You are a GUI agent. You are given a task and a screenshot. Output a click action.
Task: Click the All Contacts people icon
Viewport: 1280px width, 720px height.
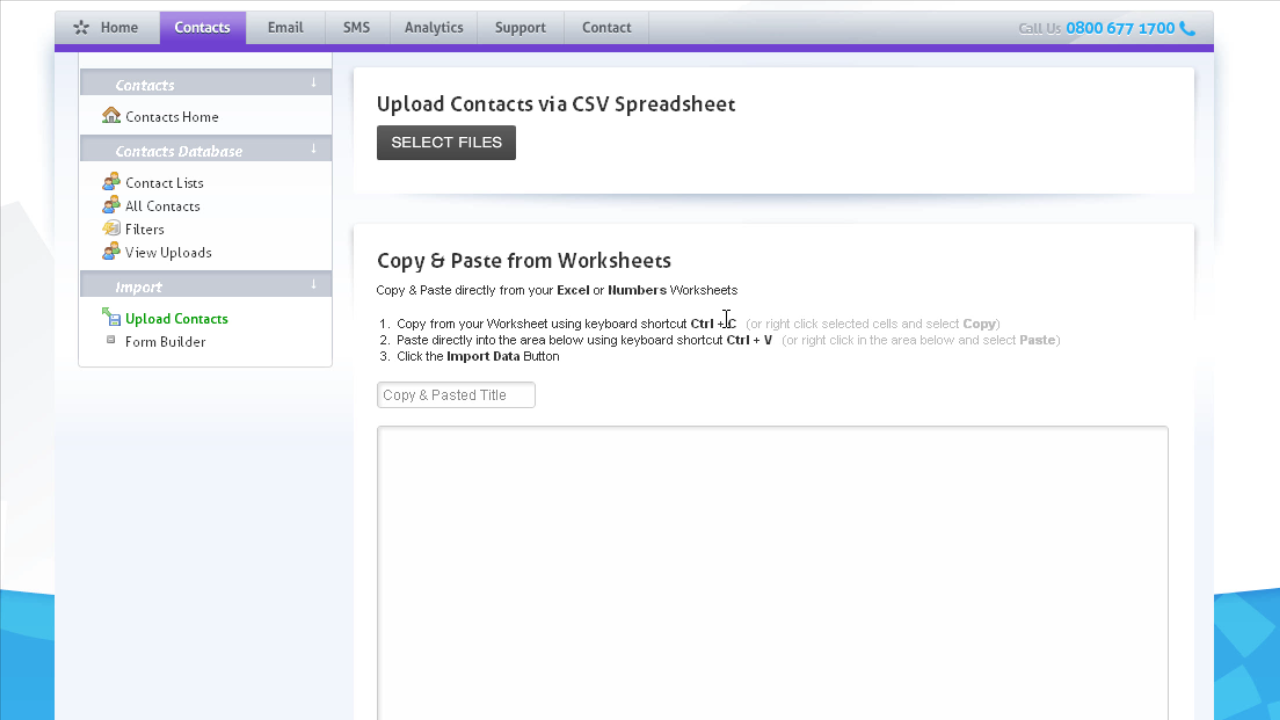pos(111,205)
